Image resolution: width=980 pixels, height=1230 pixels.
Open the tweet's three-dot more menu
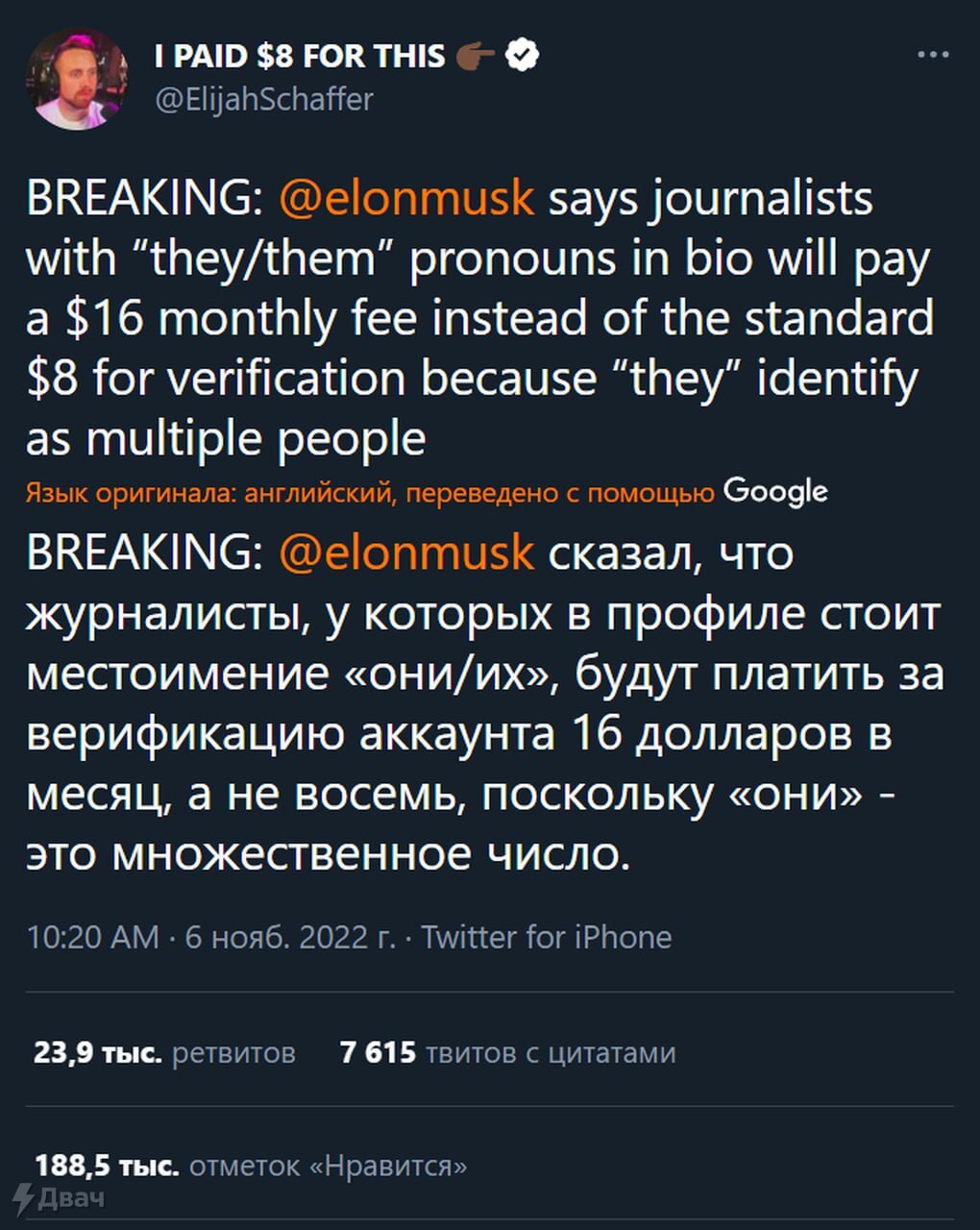click(933, 55)
